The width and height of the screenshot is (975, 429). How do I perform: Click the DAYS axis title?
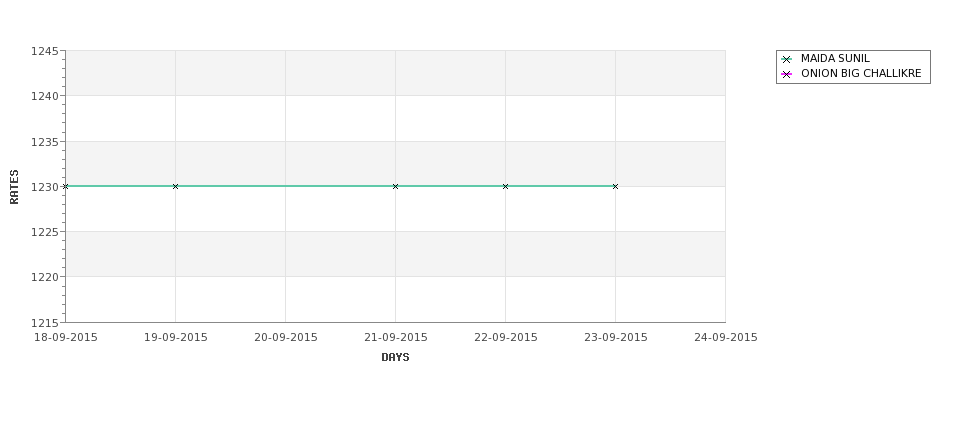tap(395, 357)
